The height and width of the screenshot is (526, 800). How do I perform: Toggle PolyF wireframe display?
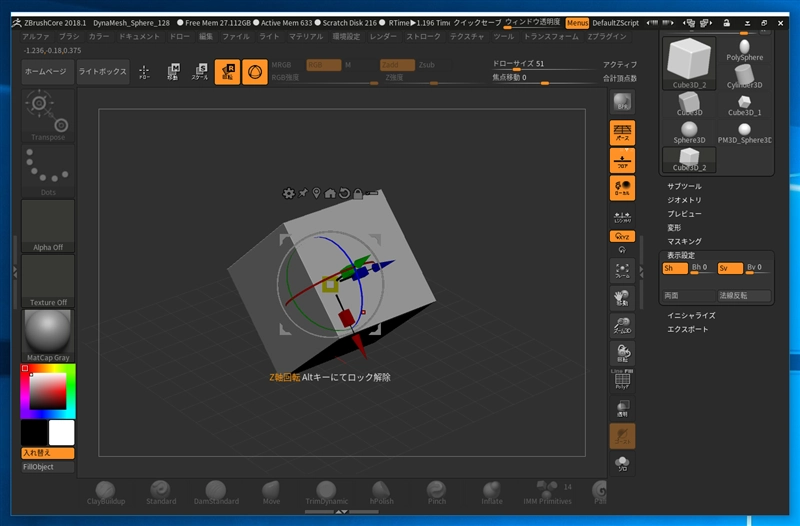tap(622, 380)
